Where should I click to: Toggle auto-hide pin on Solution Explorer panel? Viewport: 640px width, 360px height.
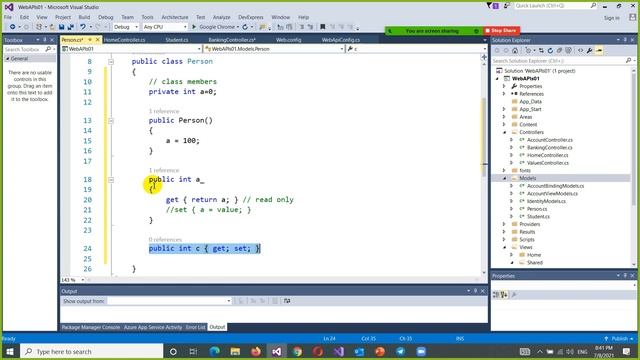[625, 40]
